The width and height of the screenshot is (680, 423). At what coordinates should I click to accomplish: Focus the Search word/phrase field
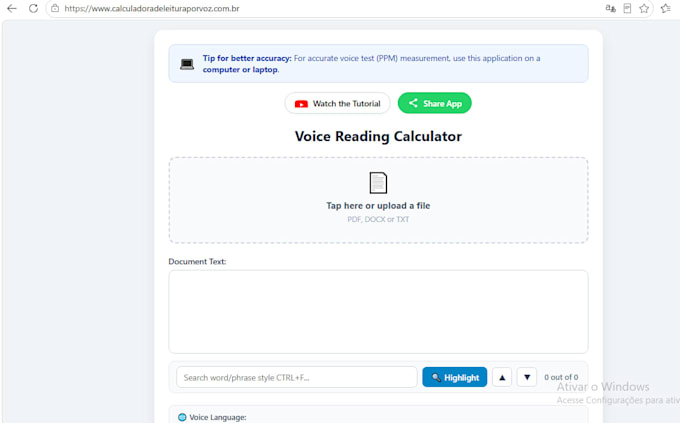click(x=297, y=377)
